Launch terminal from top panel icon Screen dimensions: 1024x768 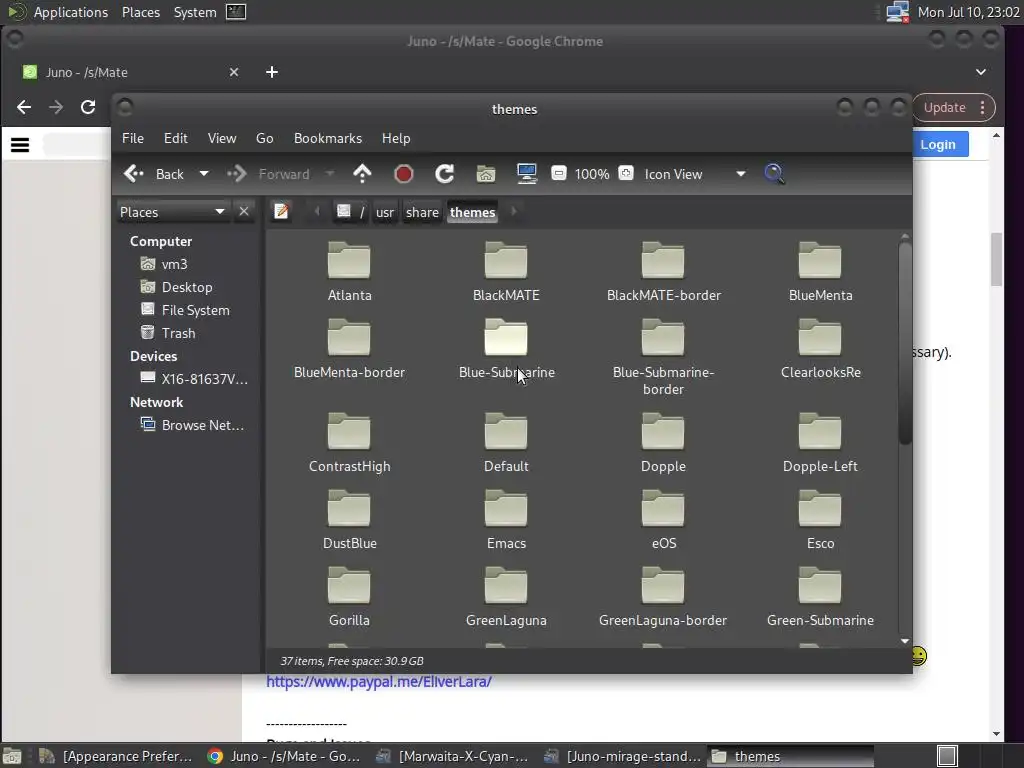[236, 12]
